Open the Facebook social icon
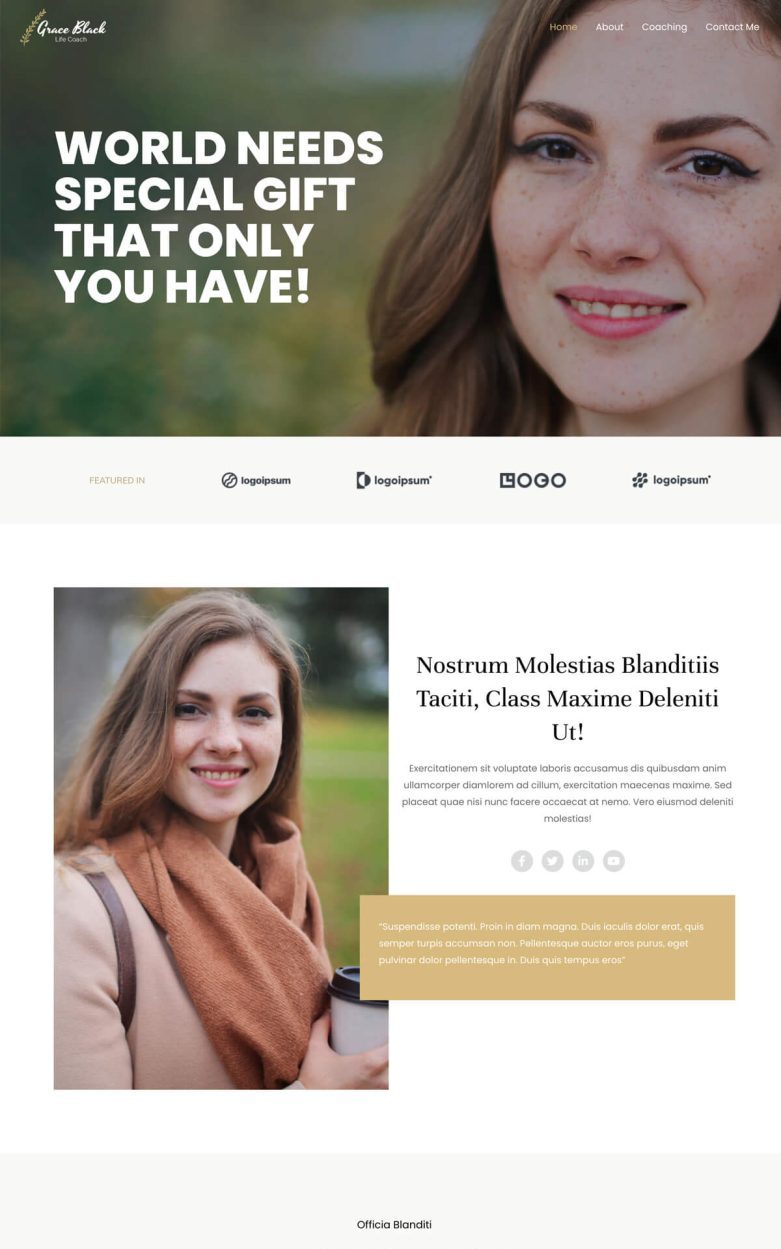Image resolution: width=781 pixels, height=1249 pixels. [x=522, y=861]
